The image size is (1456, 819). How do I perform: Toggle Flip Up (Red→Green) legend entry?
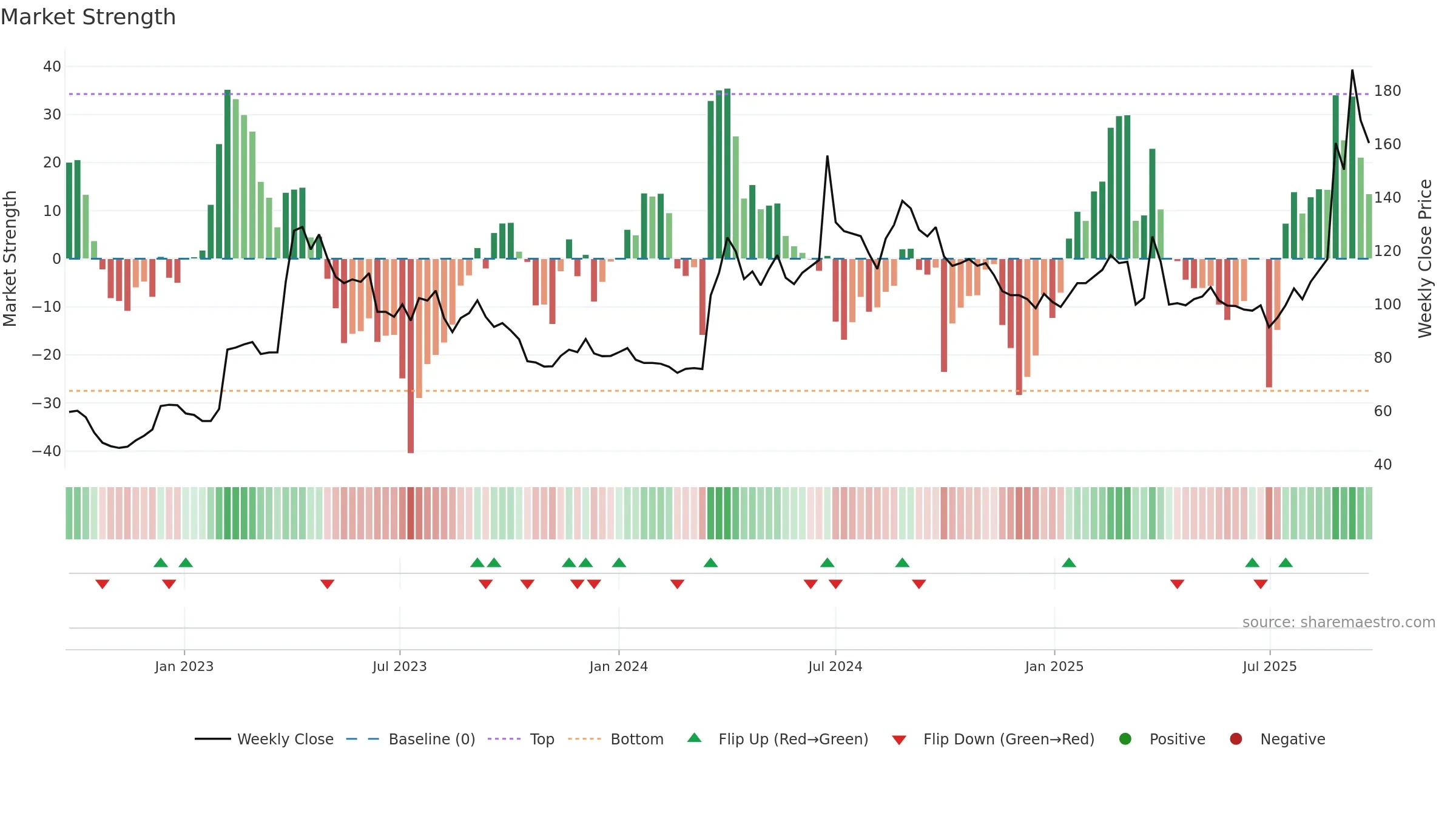pyautogui.click(x=778, y=739)
